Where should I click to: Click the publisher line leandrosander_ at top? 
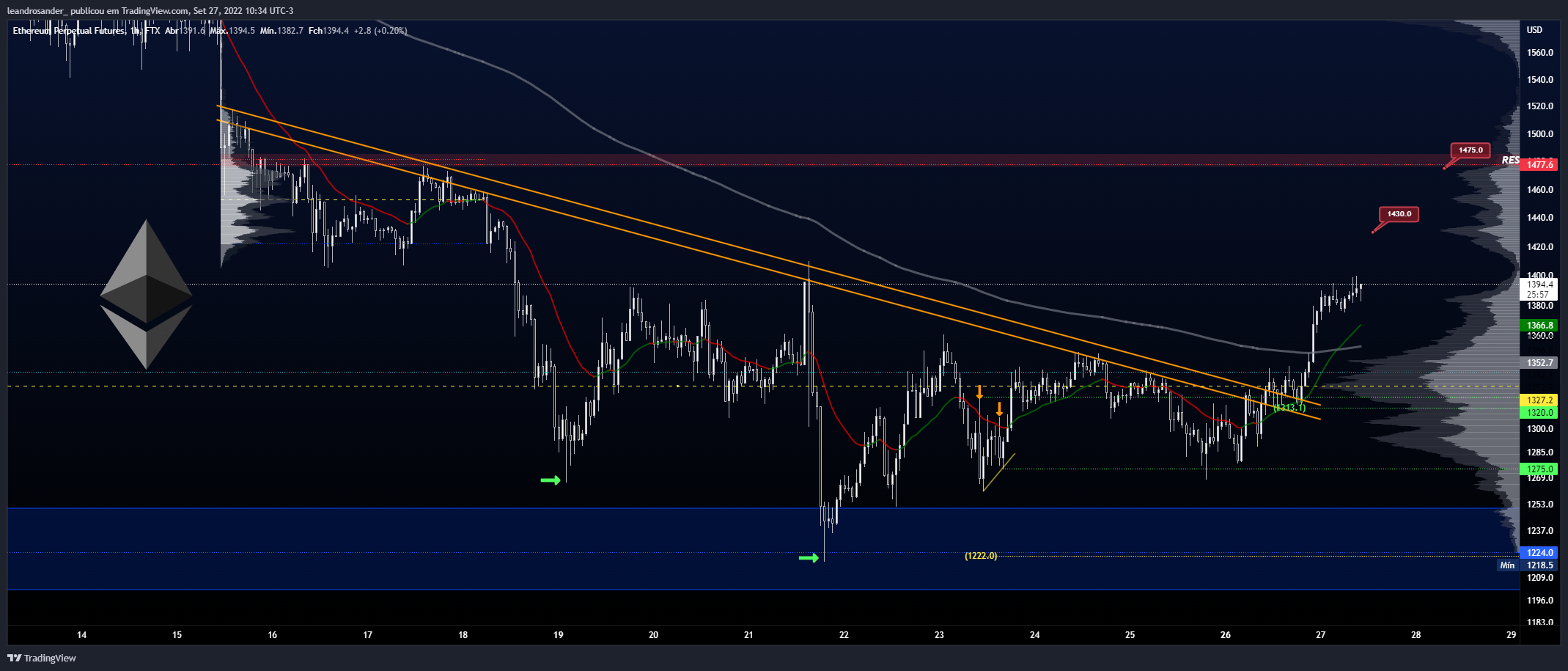point(150,11)
